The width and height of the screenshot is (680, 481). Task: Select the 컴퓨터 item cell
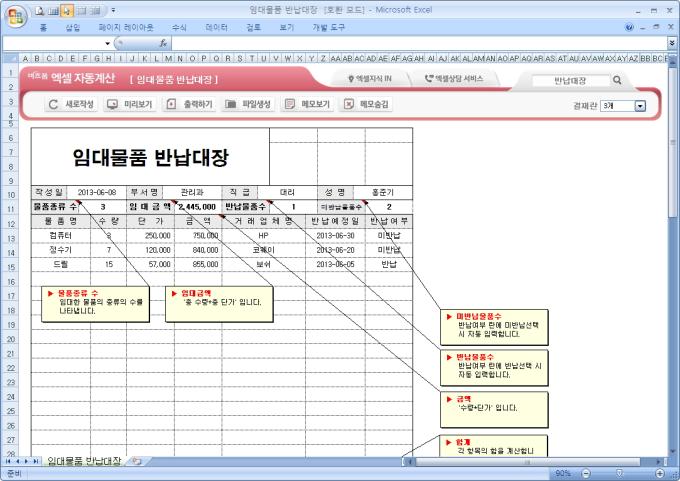61,236
